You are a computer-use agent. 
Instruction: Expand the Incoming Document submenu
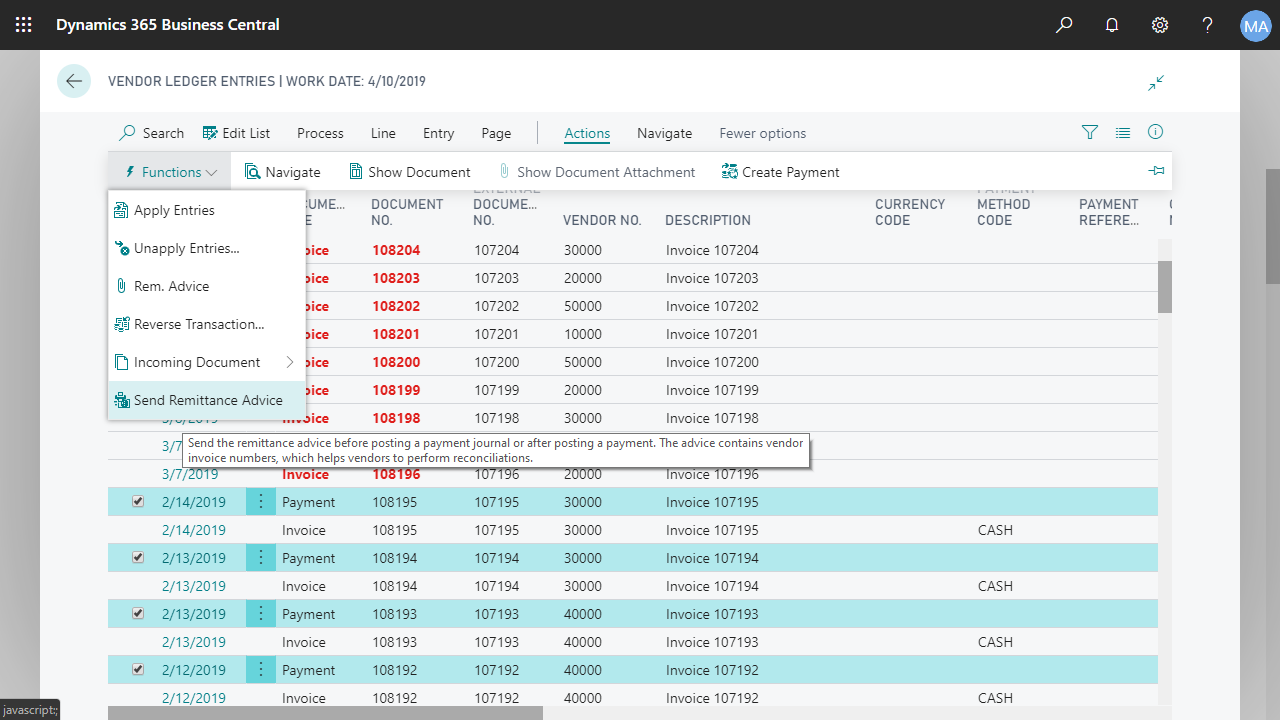(x=207, y=362)
